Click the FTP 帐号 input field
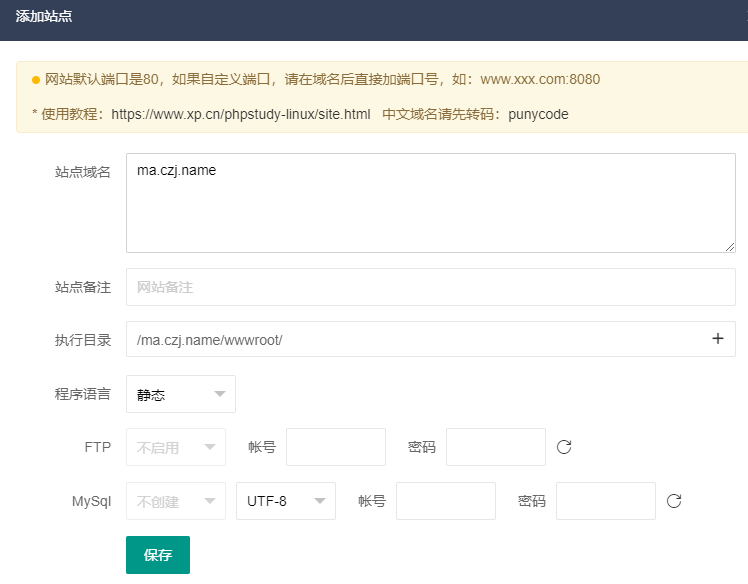 pyautogui.click(x=336, y=447)
